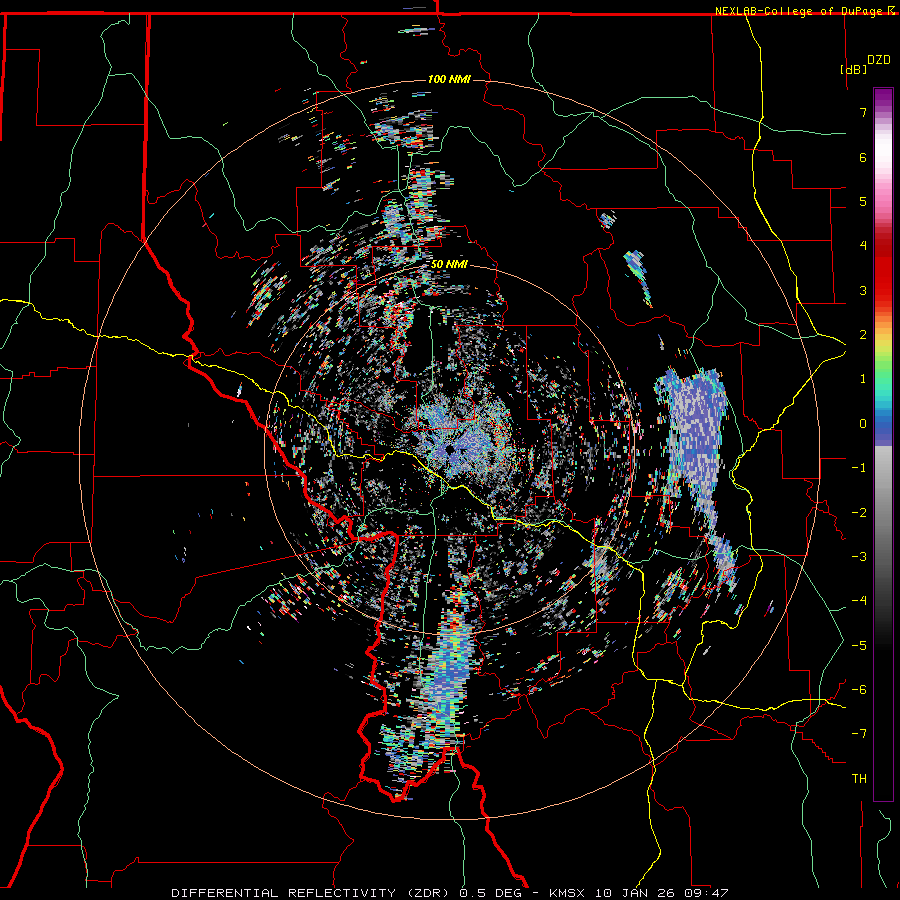900x900 pixels.
Task: Click the '-7' value on the scale
Action: pyautogui.click(x=859, y=734)
